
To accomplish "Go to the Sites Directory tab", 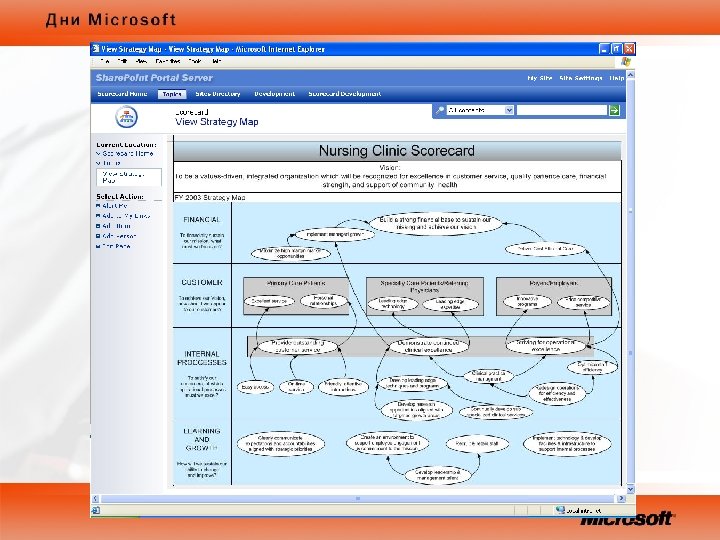I will pyautogui.click(x=218, y=94).
